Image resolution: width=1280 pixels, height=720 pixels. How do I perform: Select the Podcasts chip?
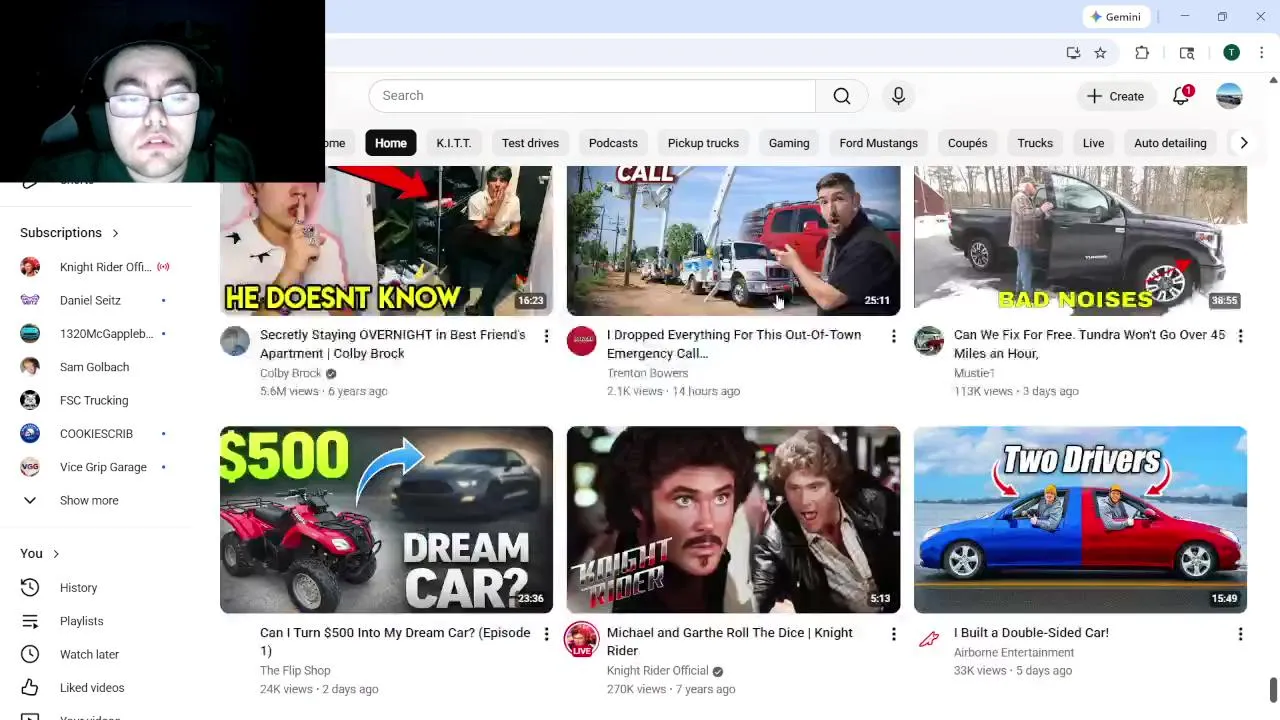pyautogui.click(x=613, y=143)
